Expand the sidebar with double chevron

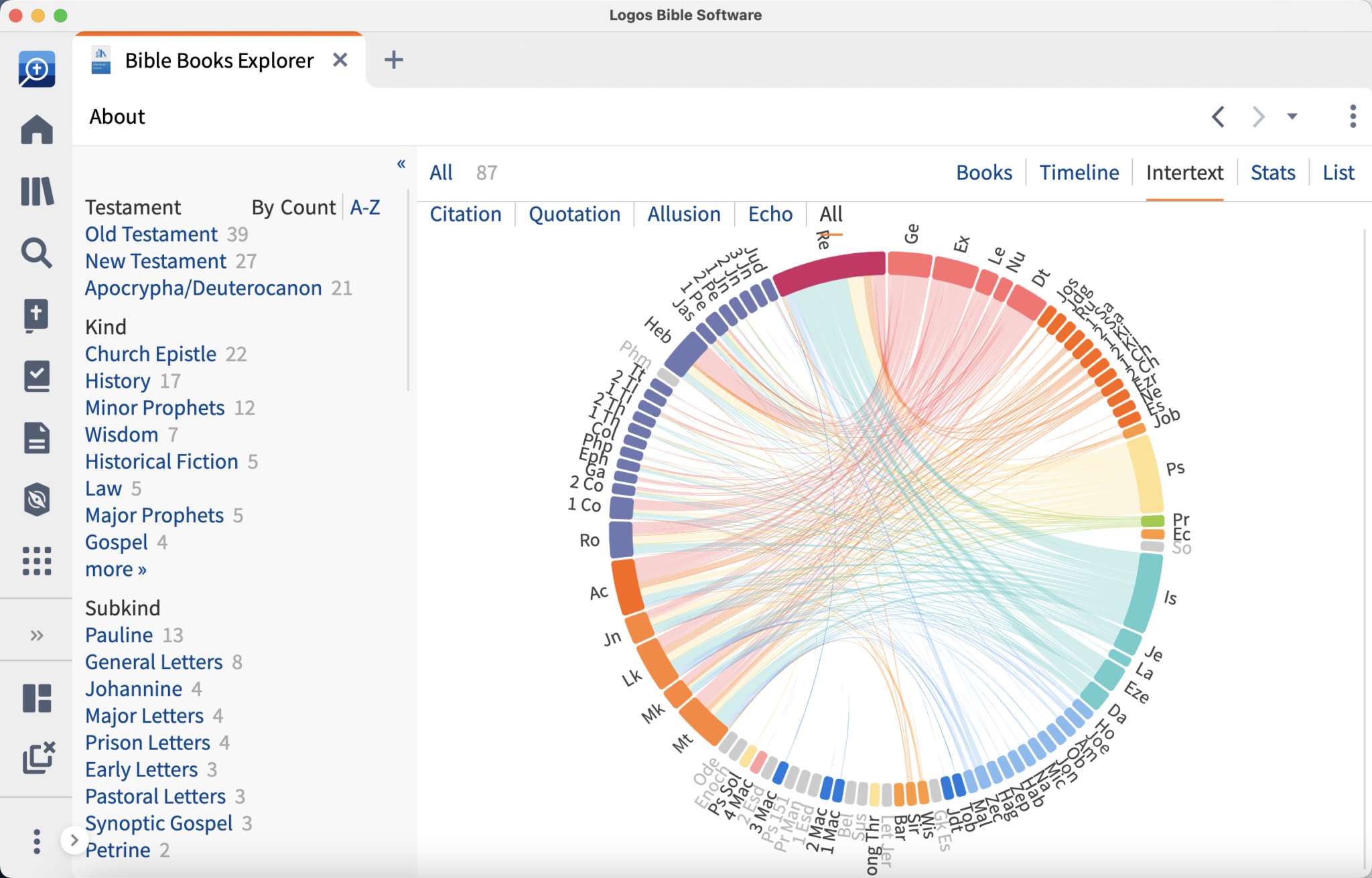pos(36,635)
